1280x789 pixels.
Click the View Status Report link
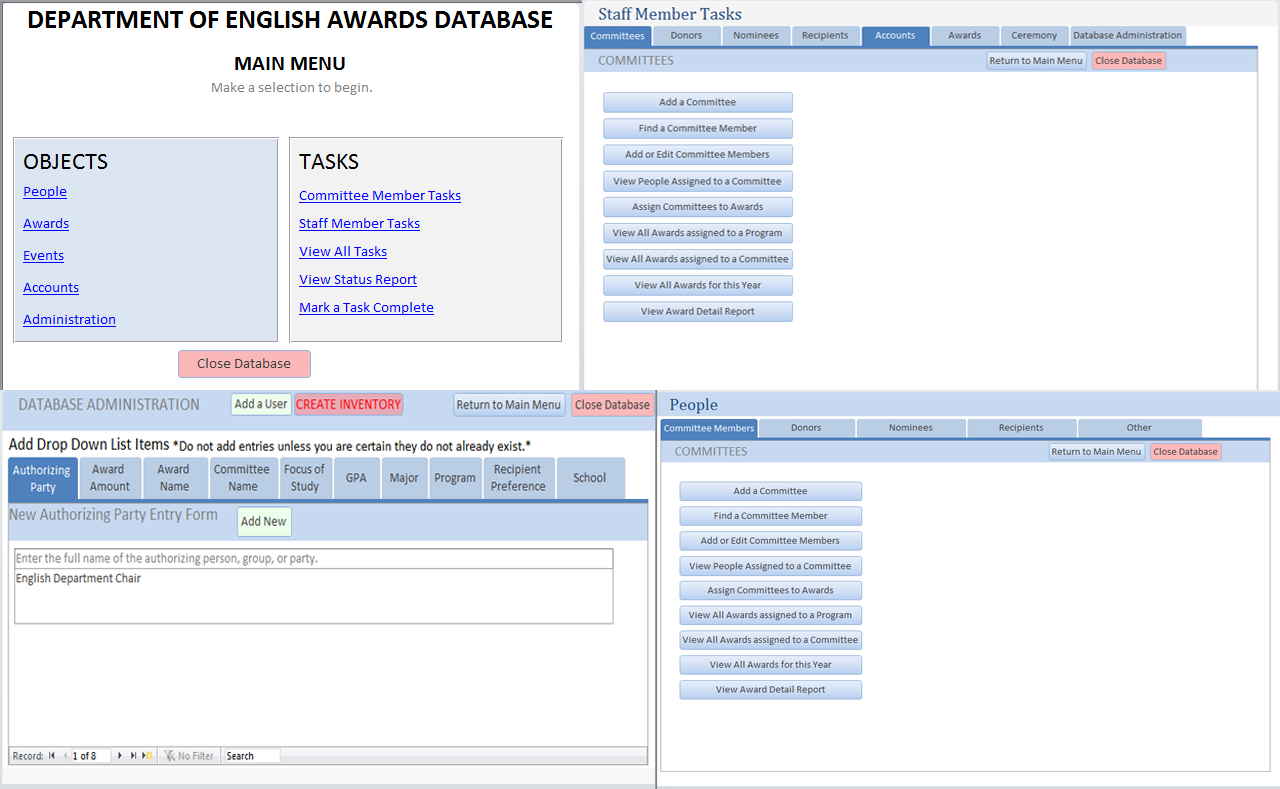click(358, 280)
